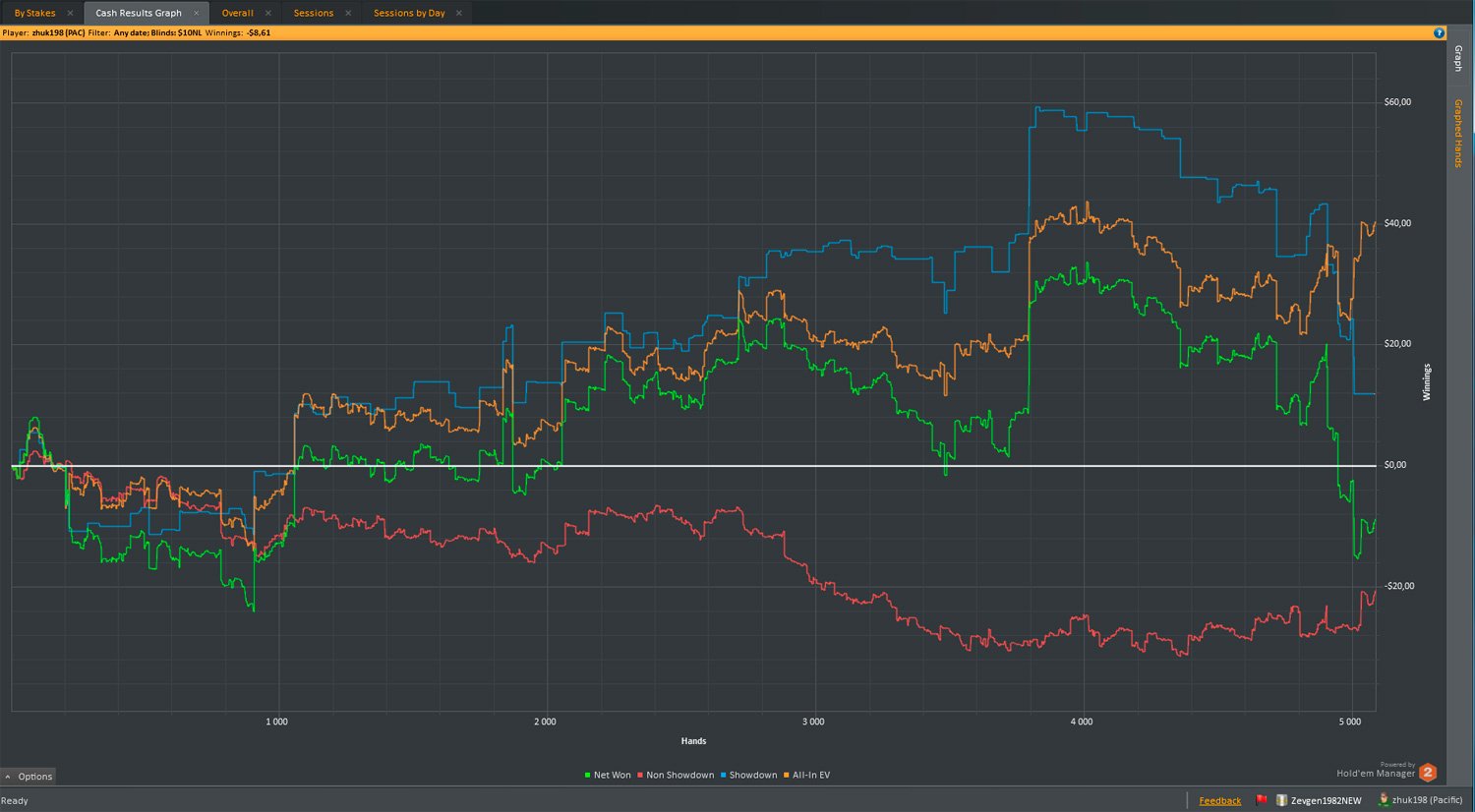Toggle the Net Won line in legend
1475x812 pixels.
[x=608, y=775]
